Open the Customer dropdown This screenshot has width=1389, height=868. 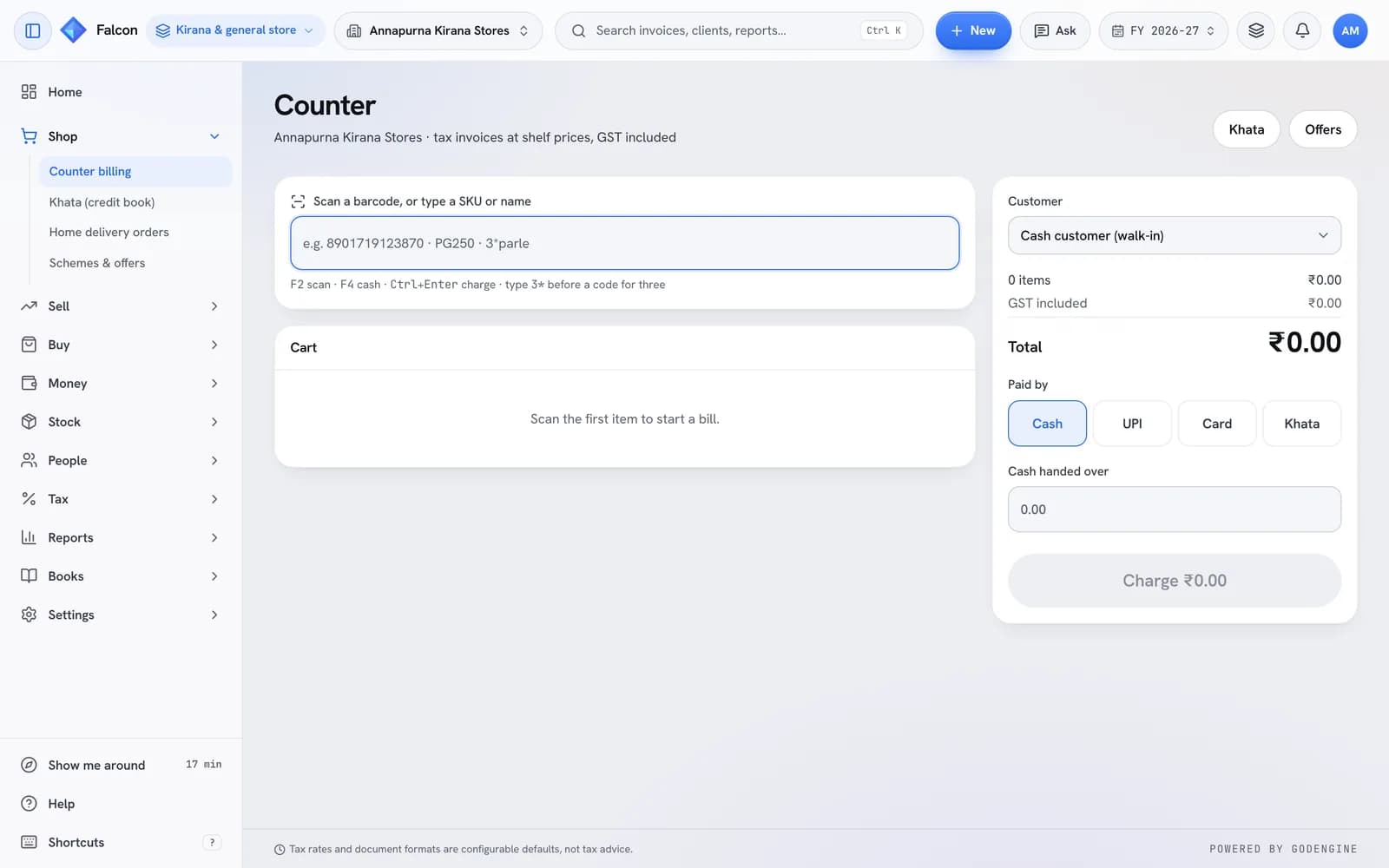pyautogui.click(x=1174, y=235)
